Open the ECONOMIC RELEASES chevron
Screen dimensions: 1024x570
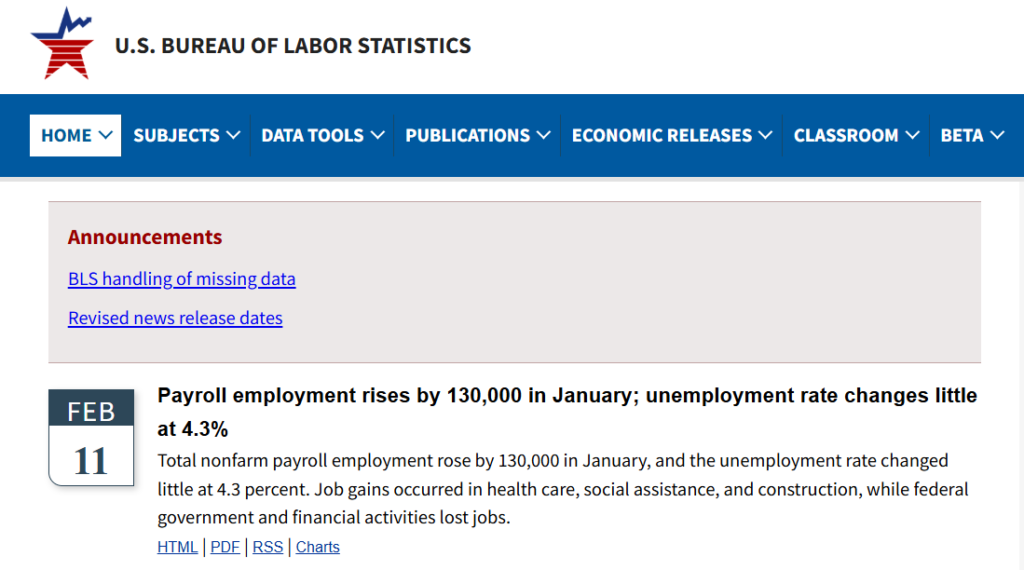pos(765,135)
